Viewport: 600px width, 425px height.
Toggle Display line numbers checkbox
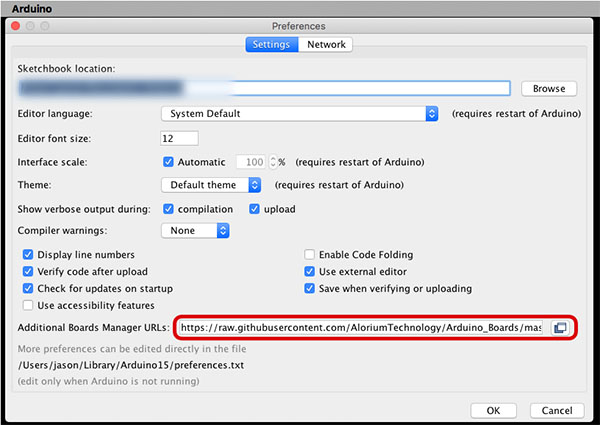pyautogui.click(x=28, y=254)
